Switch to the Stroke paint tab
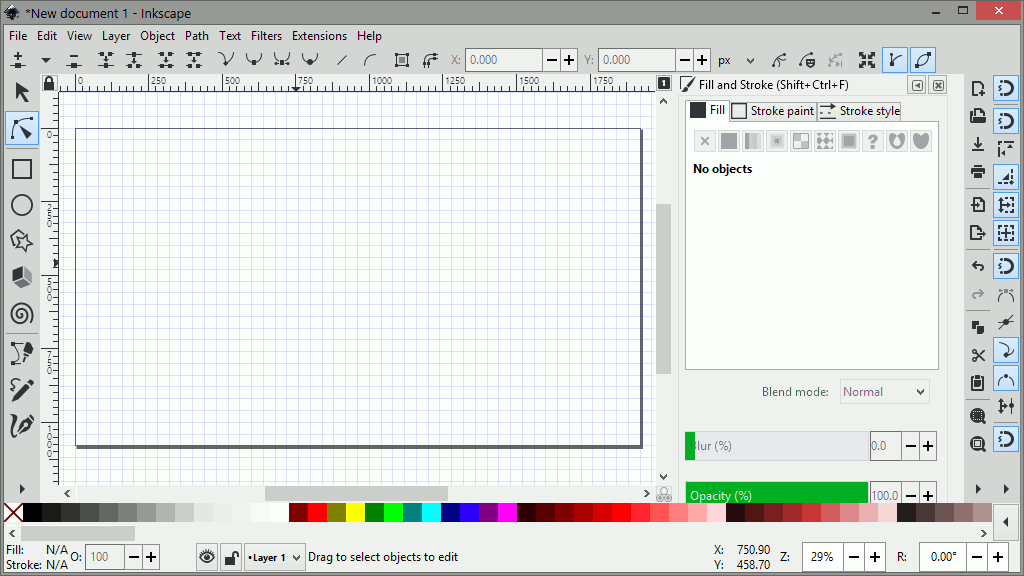The image size is (1024, 576). click(773, 111)
